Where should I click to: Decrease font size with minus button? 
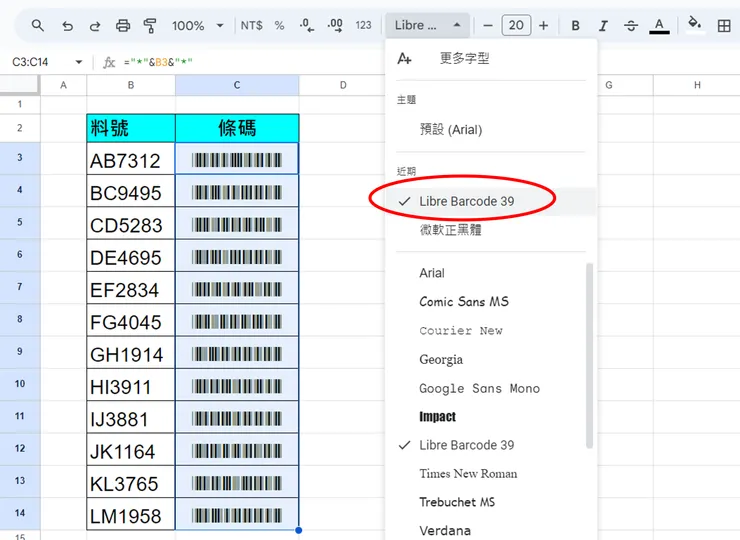tap(488, 25)
